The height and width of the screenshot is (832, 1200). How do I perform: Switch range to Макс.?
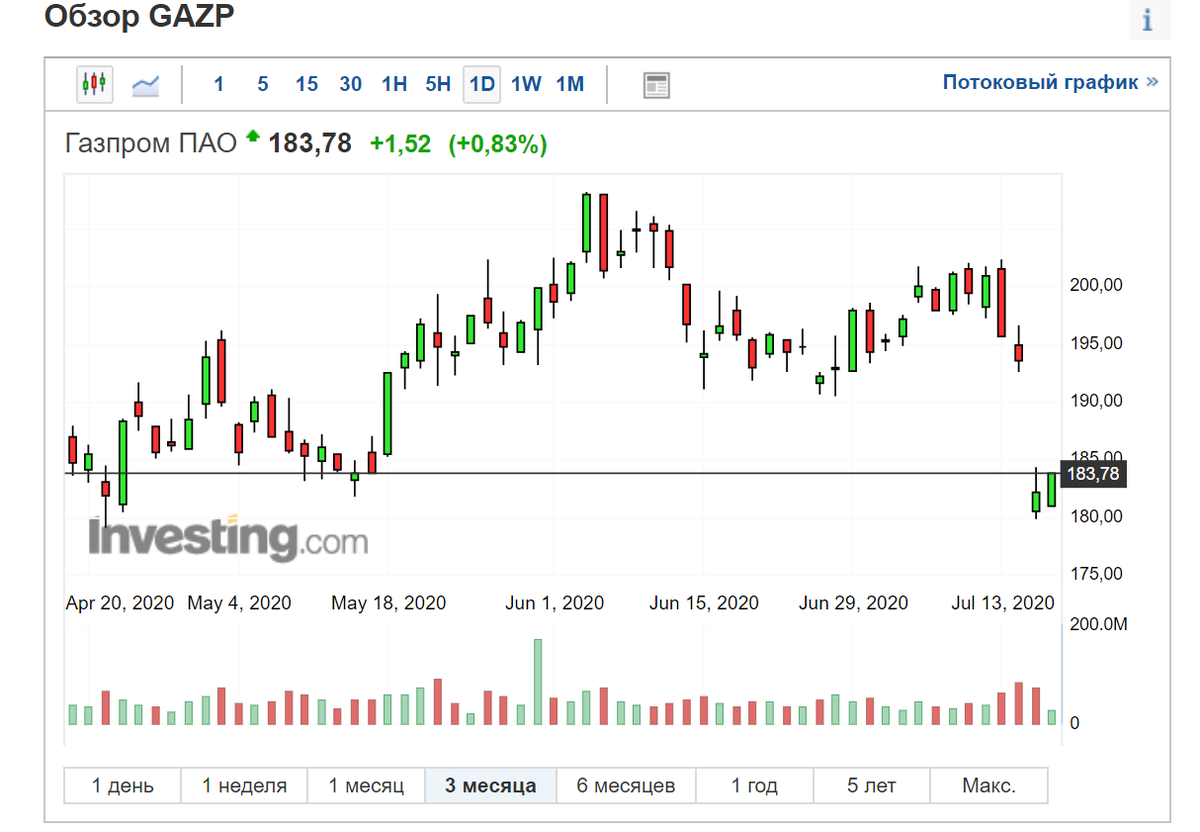pos(989,786)
